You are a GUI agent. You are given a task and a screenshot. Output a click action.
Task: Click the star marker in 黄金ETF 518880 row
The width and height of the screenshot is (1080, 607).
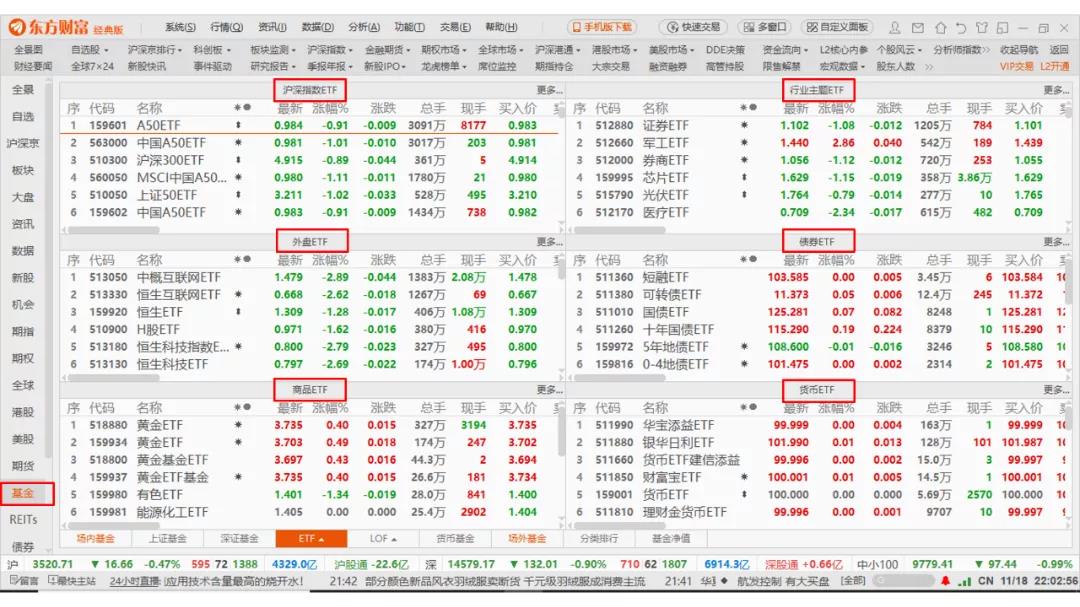(x=238, y=425)
